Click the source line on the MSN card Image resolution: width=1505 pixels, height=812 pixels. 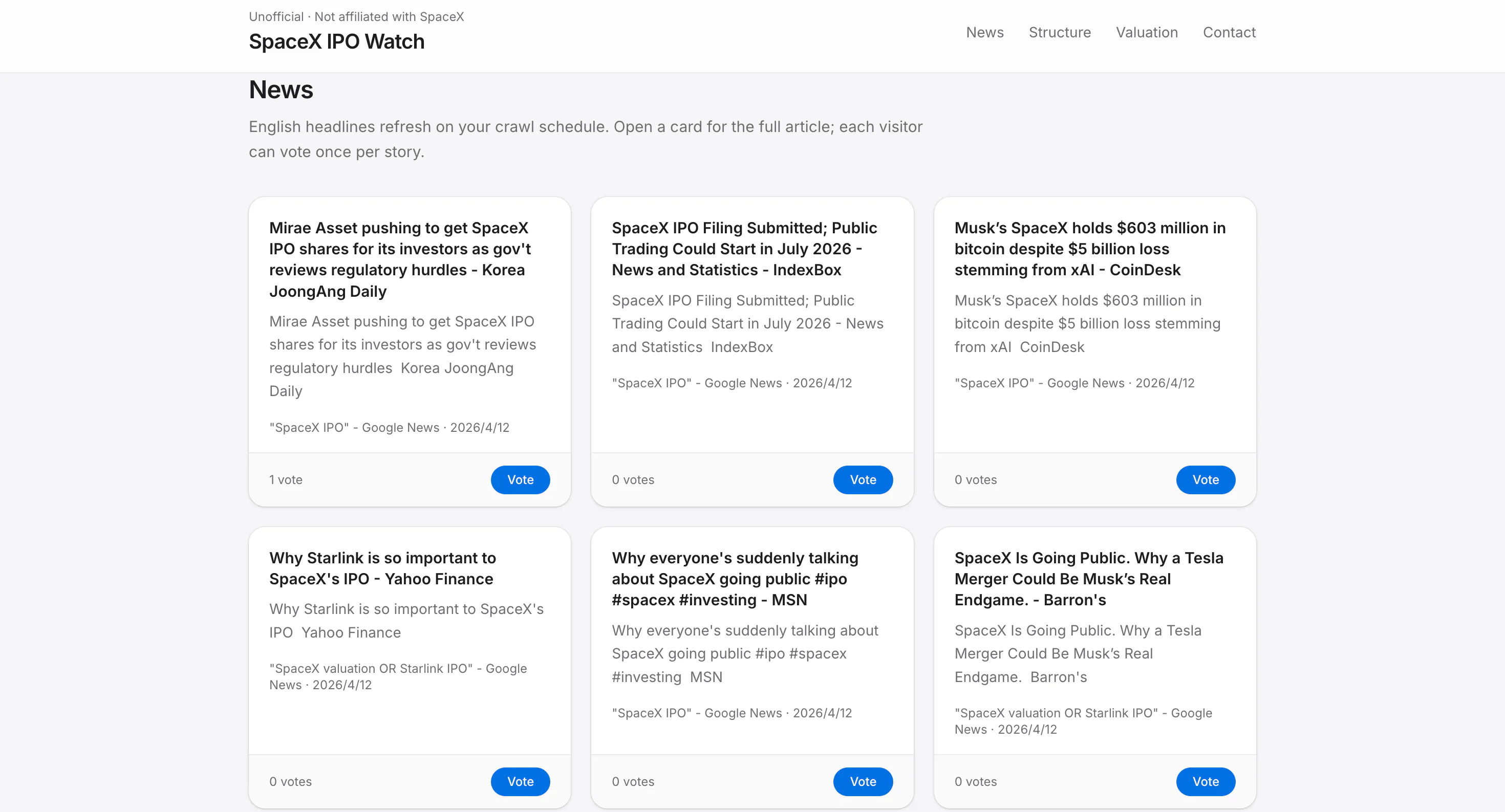(732, 712)
